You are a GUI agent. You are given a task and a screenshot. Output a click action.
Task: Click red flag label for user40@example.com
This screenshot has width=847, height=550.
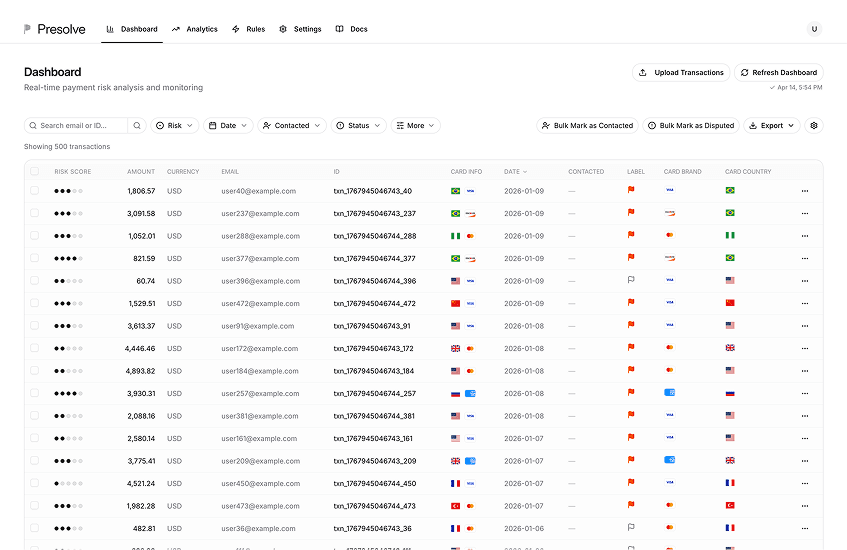point(630,190)
